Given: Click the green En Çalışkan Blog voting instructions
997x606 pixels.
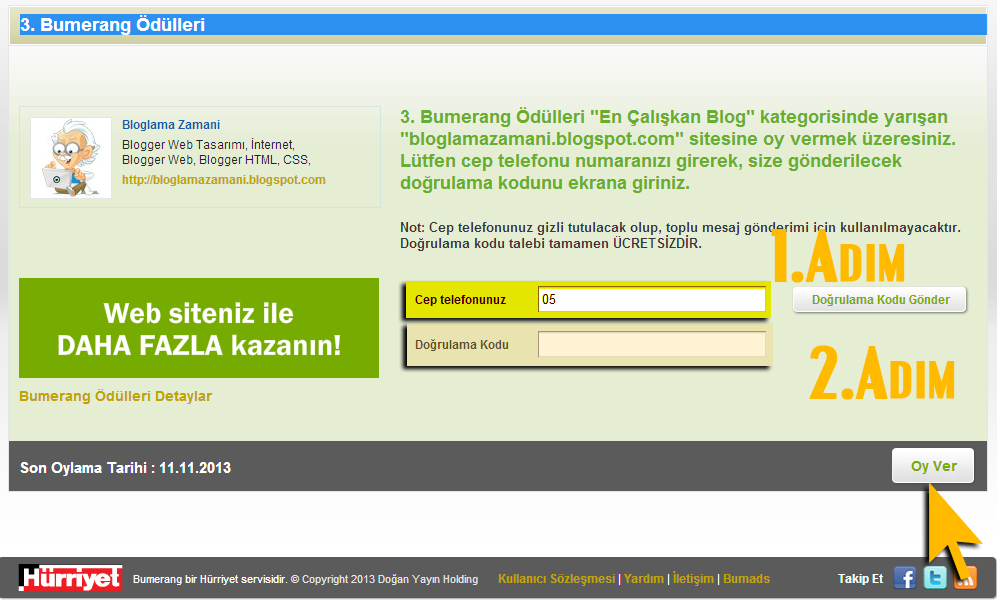Looking at the screenshot, I should pyautogui.click(x=678, y=150).
